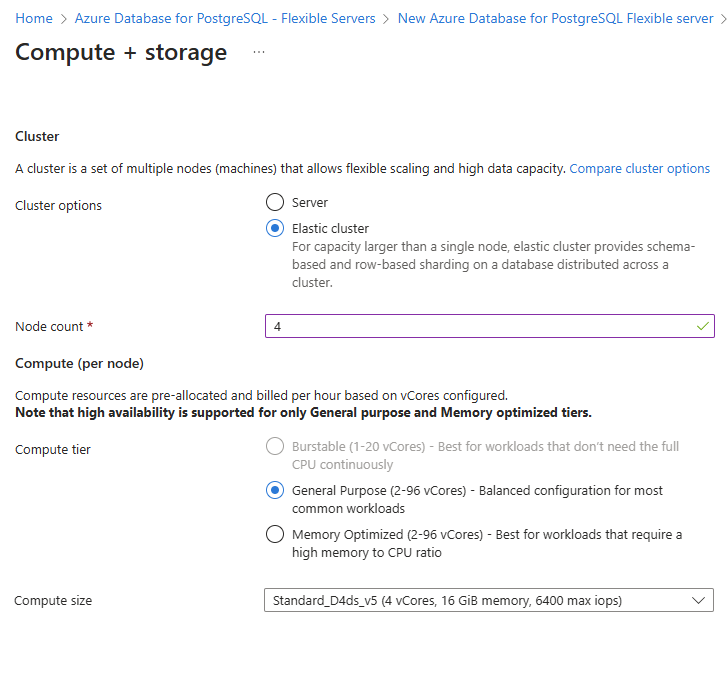
Task: Open the ellipsis menu beside Compute + storage
Action: tap(259, 52)
